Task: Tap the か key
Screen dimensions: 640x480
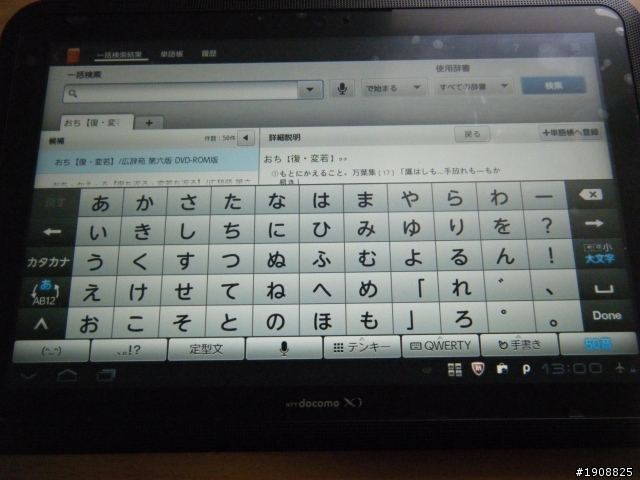Action: pyautogui.click(x=144, y=202)
